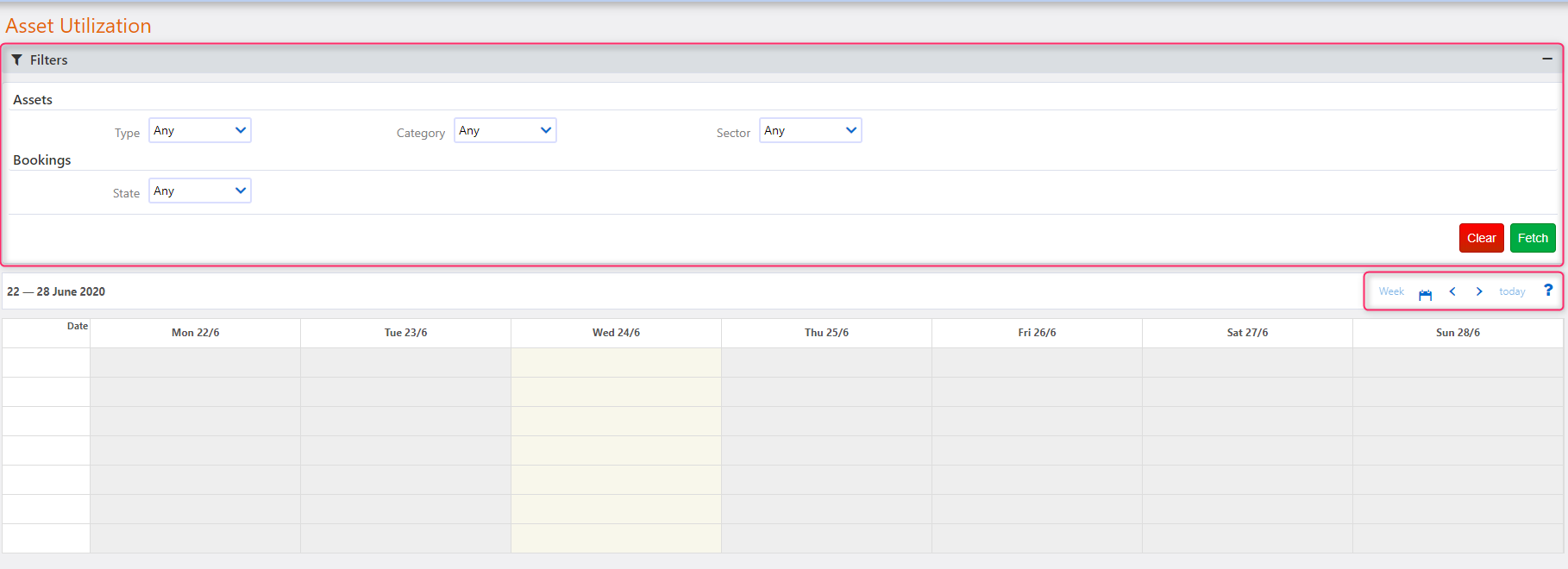The image size is (1568, 569).
Task: Advance to the next week with the right arrow
Action: [1479, 291]
